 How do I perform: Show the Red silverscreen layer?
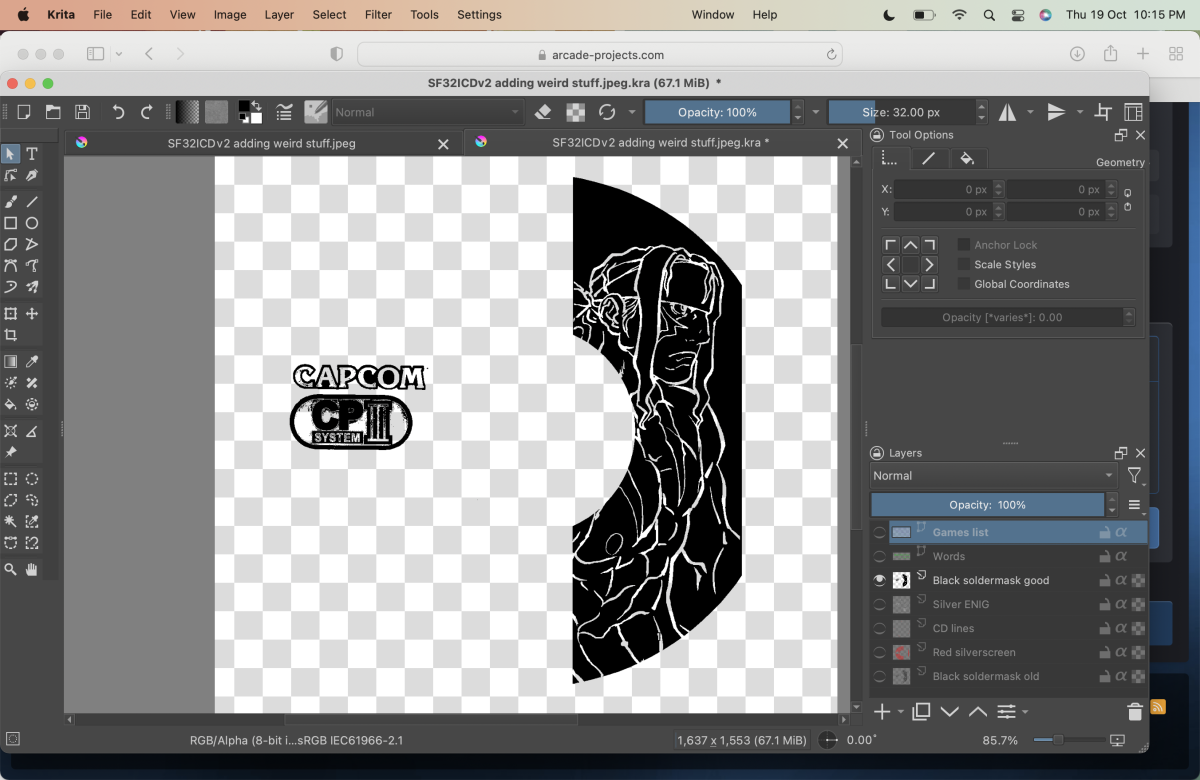click(879, 652)
